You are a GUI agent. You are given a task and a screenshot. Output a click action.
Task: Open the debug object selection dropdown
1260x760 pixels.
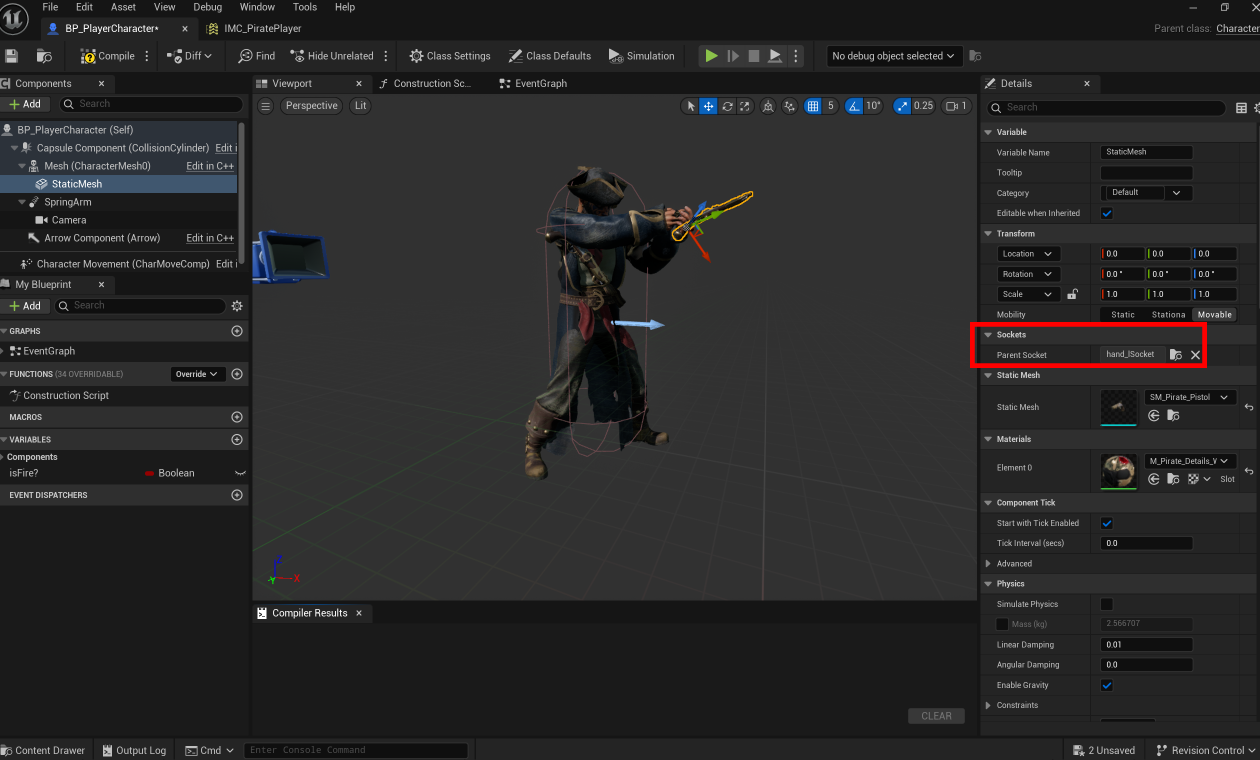click(895, 56)
